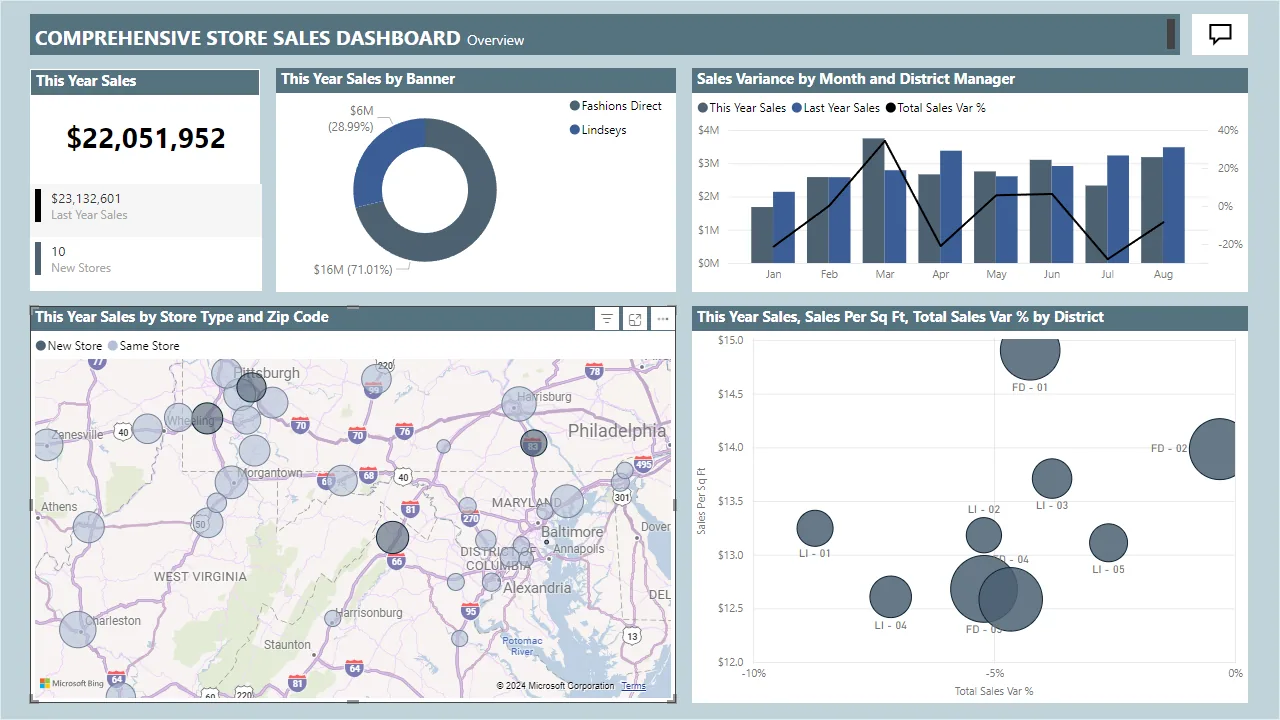This screenshot has width=1280, height=720.
Task: Click the Same Store bubble at Charleston
Action: coord(77,629)
